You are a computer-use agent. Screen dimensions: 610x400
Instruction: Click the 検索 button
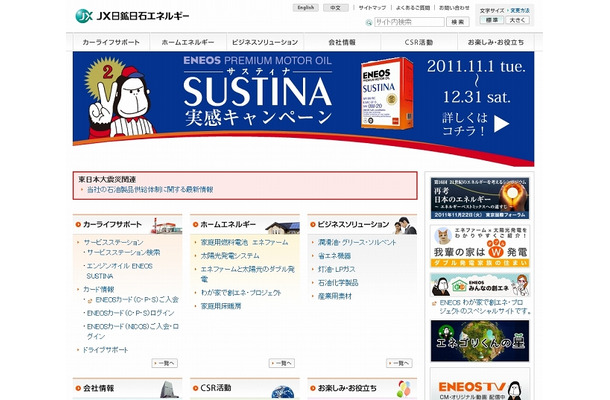click(458, 22)
